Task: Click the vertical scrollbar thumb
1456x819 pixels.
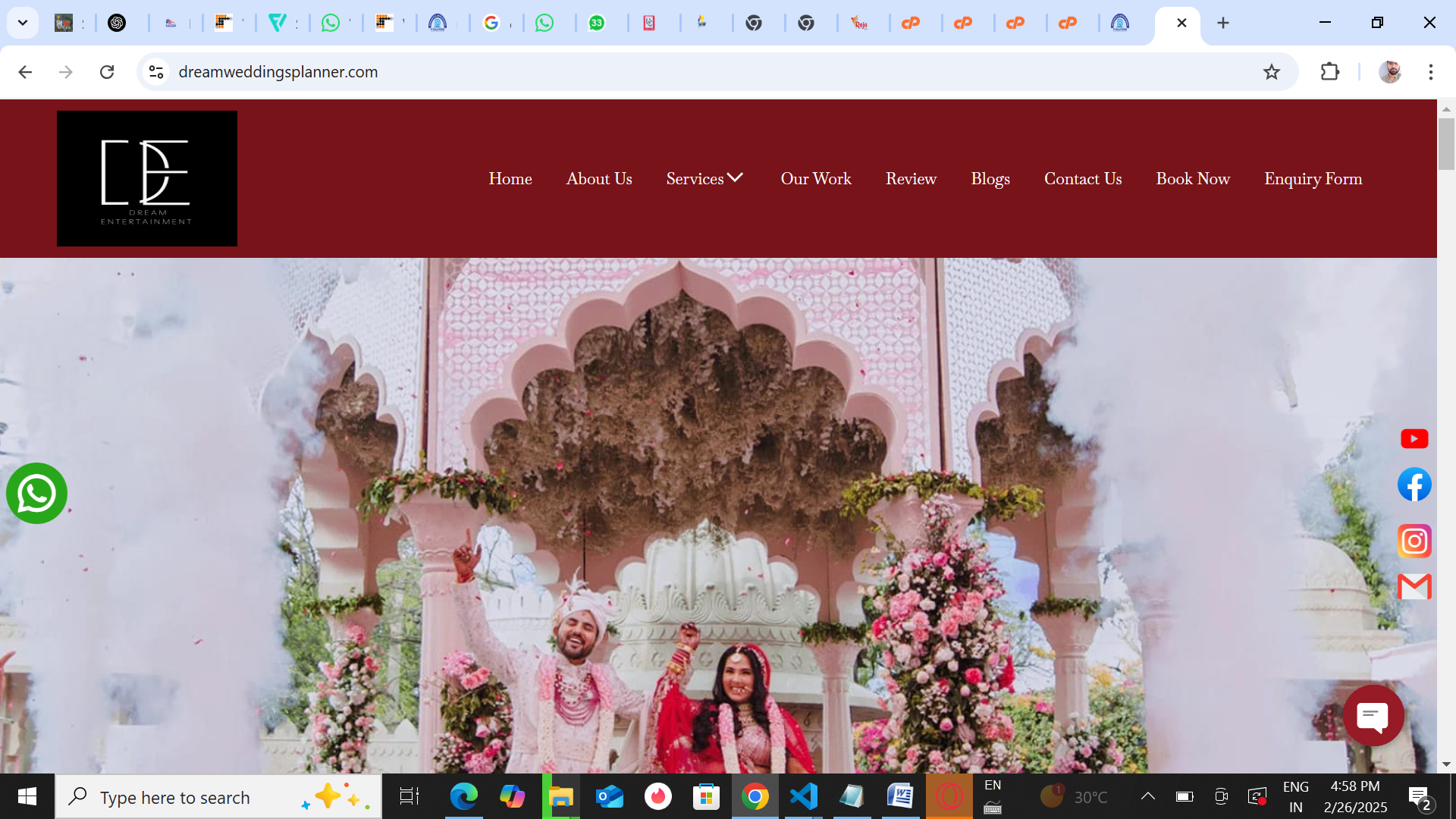Action: 1446,144
